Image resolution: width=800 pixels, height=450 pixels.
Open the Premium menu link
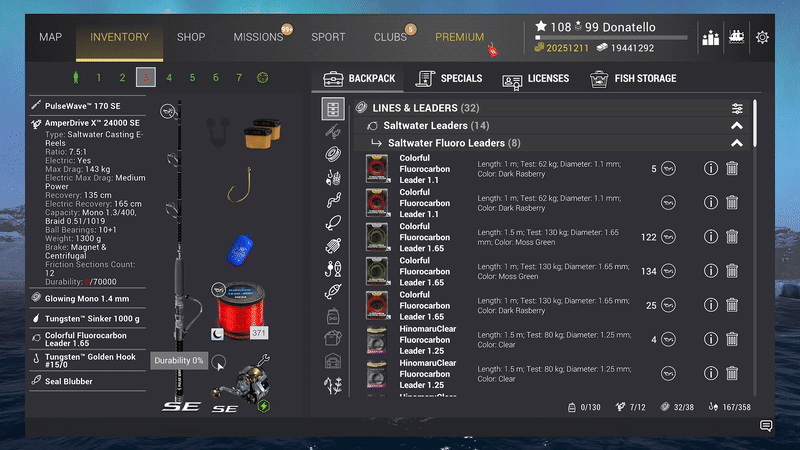[x=459, y=38]
